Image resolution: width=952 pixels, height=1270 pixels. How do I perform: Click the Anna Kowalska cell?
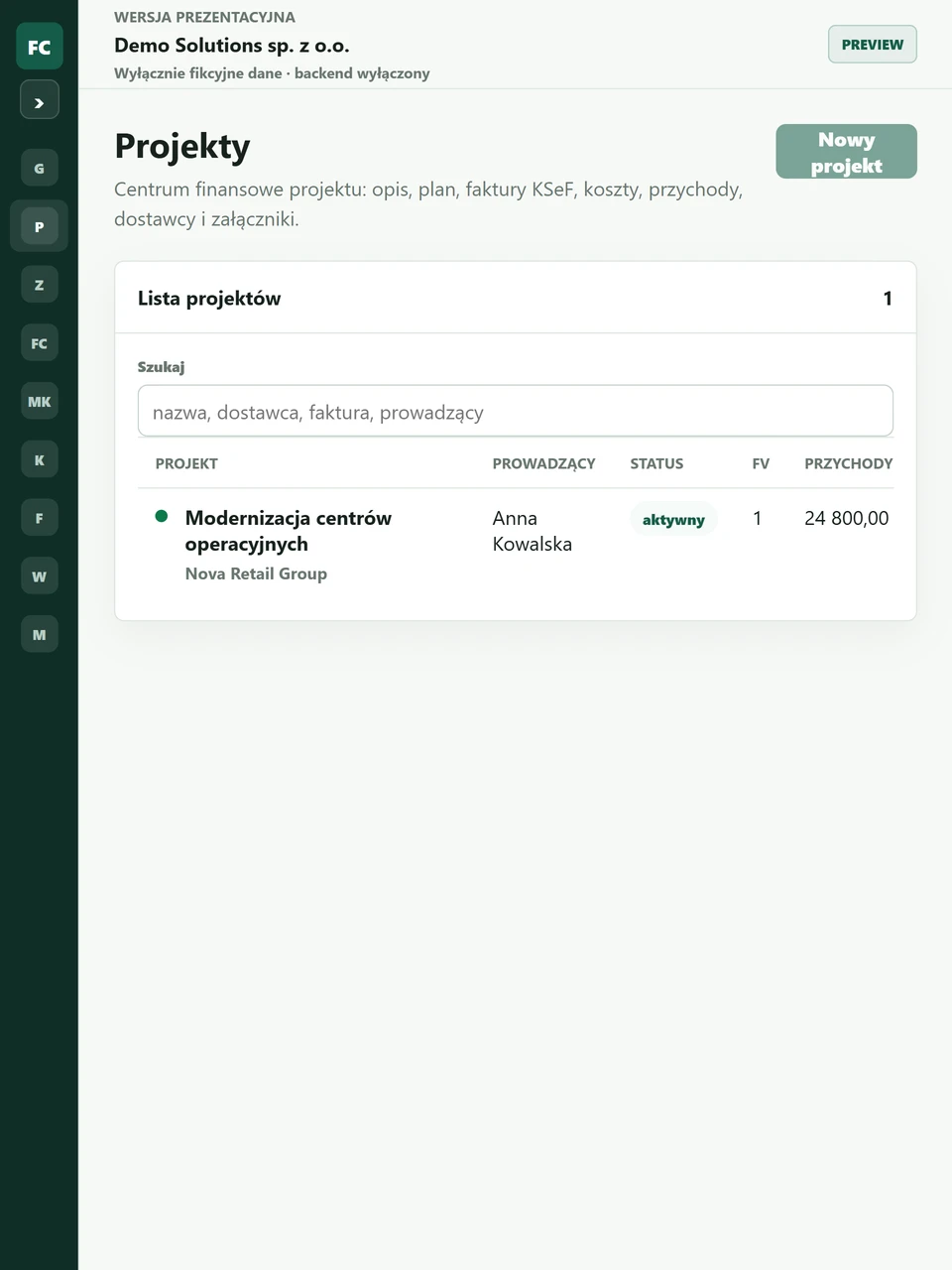coord(533,531)
